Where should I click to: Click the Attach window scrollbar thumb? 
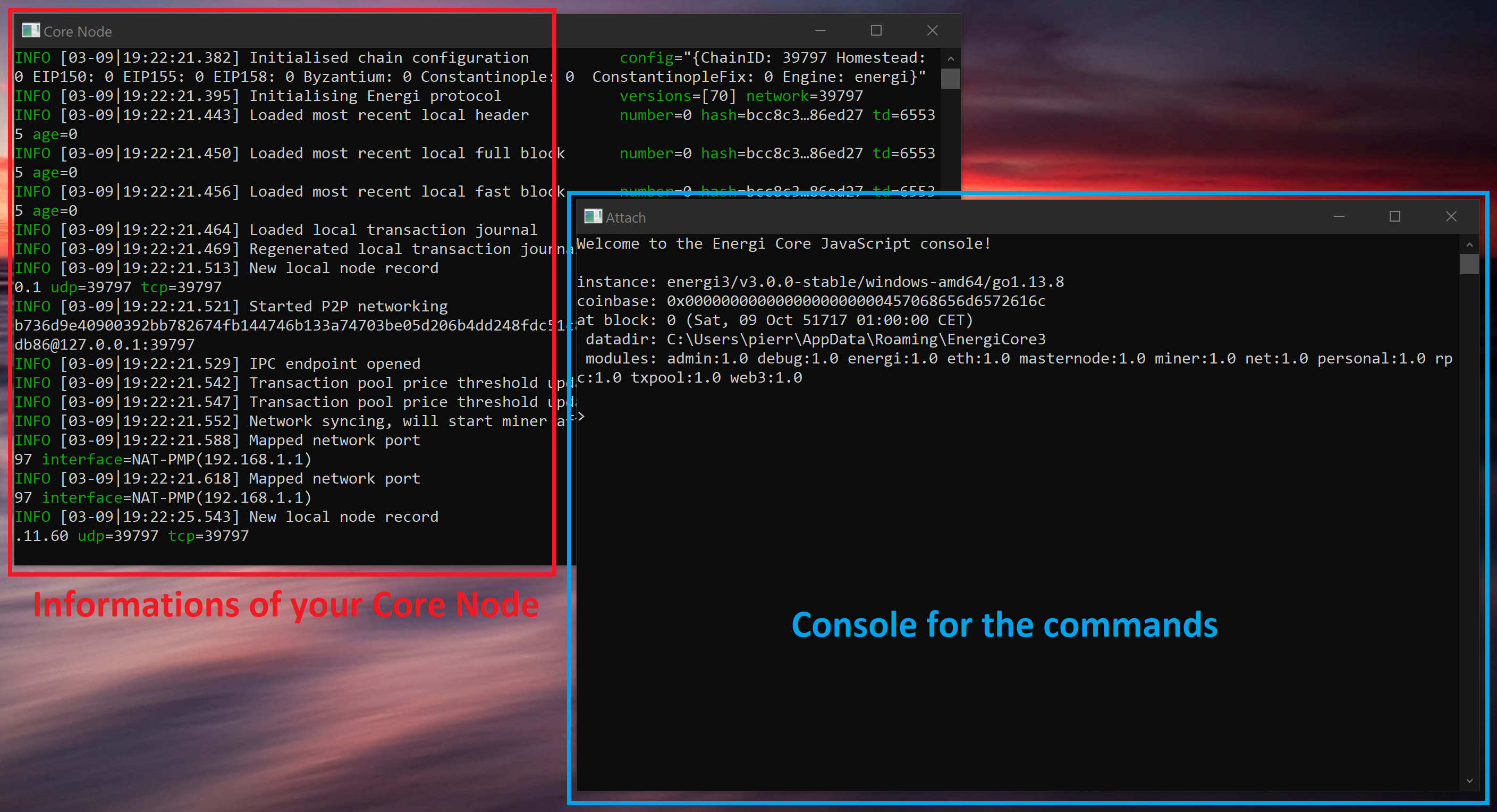point(1469,263)
